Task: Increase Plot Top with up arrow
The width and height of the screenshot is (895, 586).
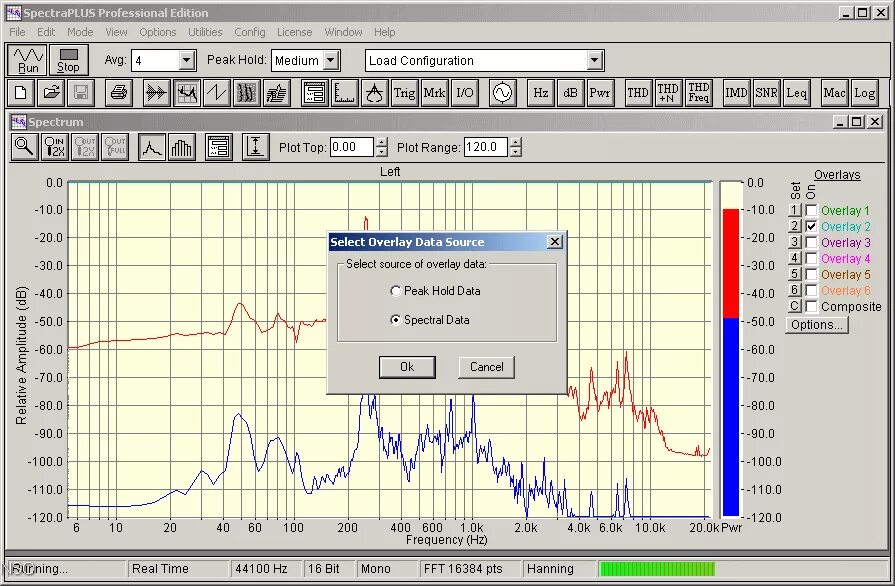Action: 382,142
